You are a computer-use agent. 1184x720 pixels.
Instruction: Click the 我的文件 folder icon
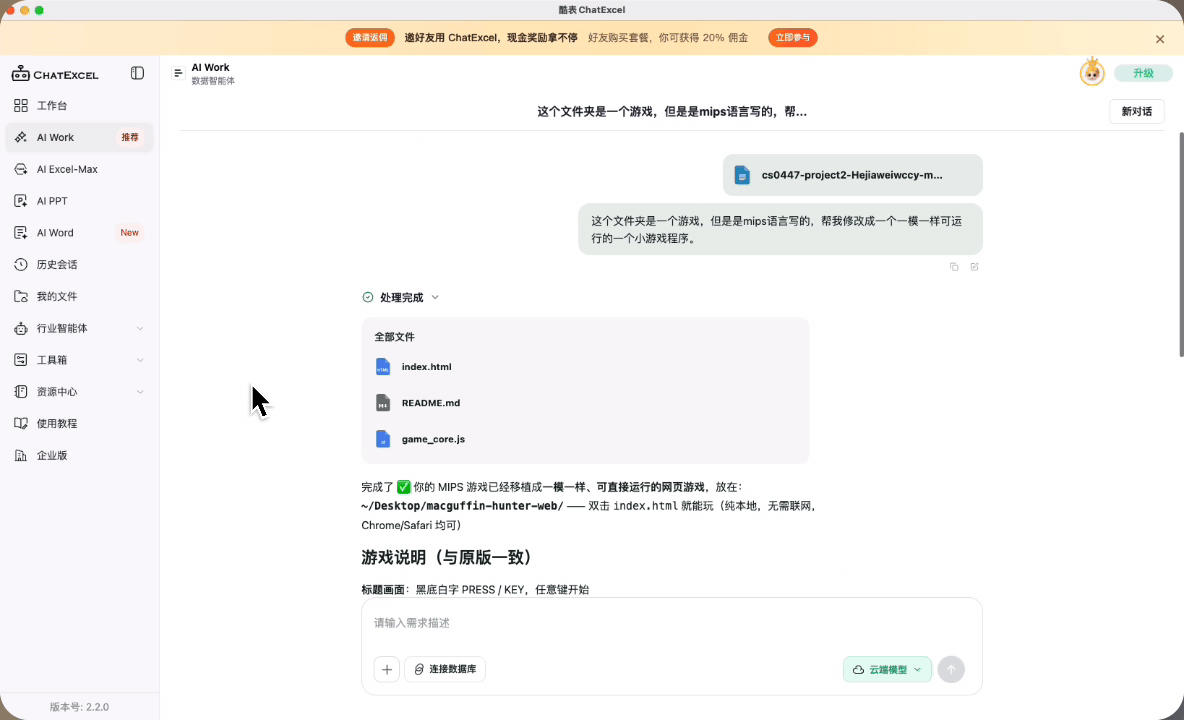(21, 296)
